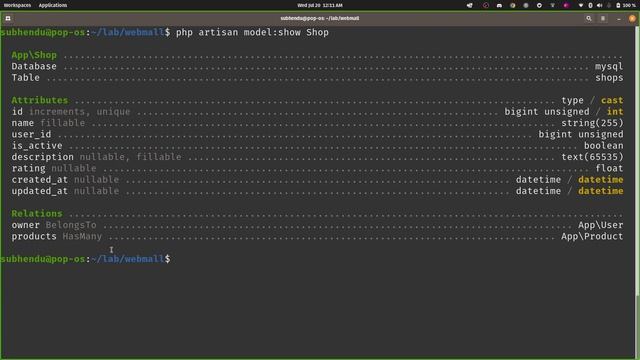The height and width of the screenshot is (360, 640).
Task: Click the 'php artisan model:show Shop' command
Action: pyautogui.click(x=252, y=32)
